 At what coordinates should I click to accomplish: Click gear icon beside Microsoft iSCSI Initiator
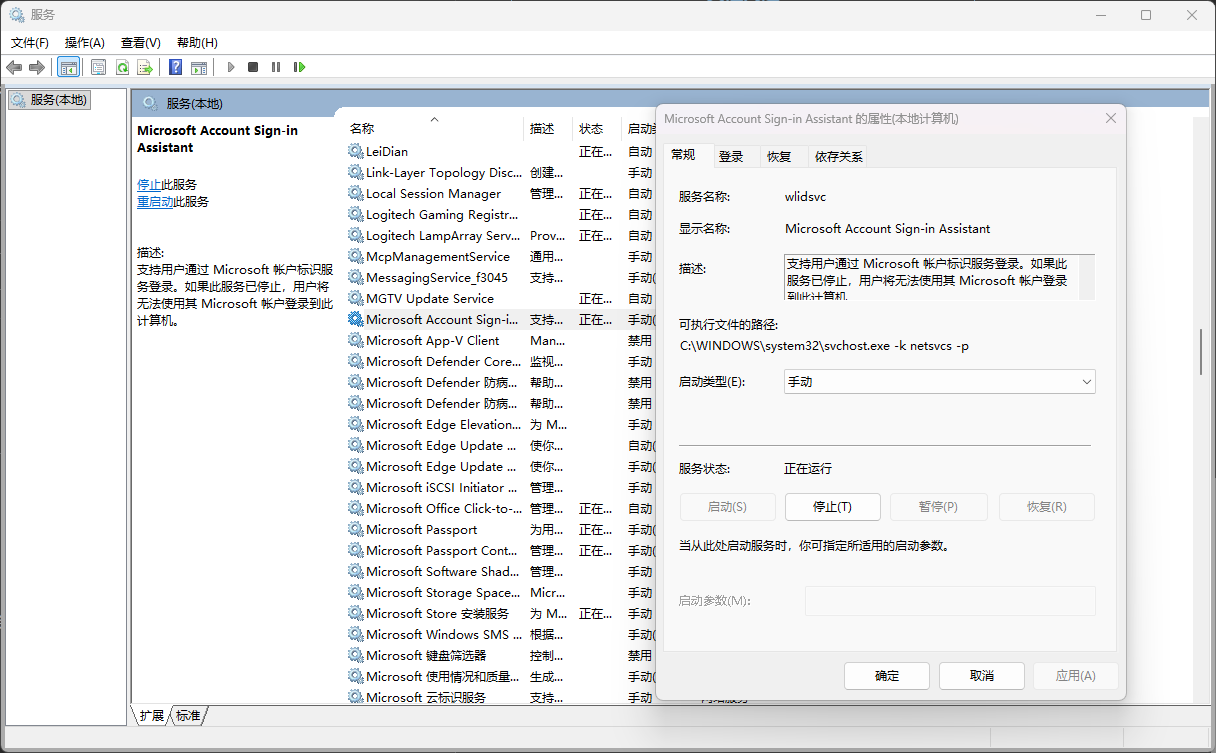tap(355, 487)
